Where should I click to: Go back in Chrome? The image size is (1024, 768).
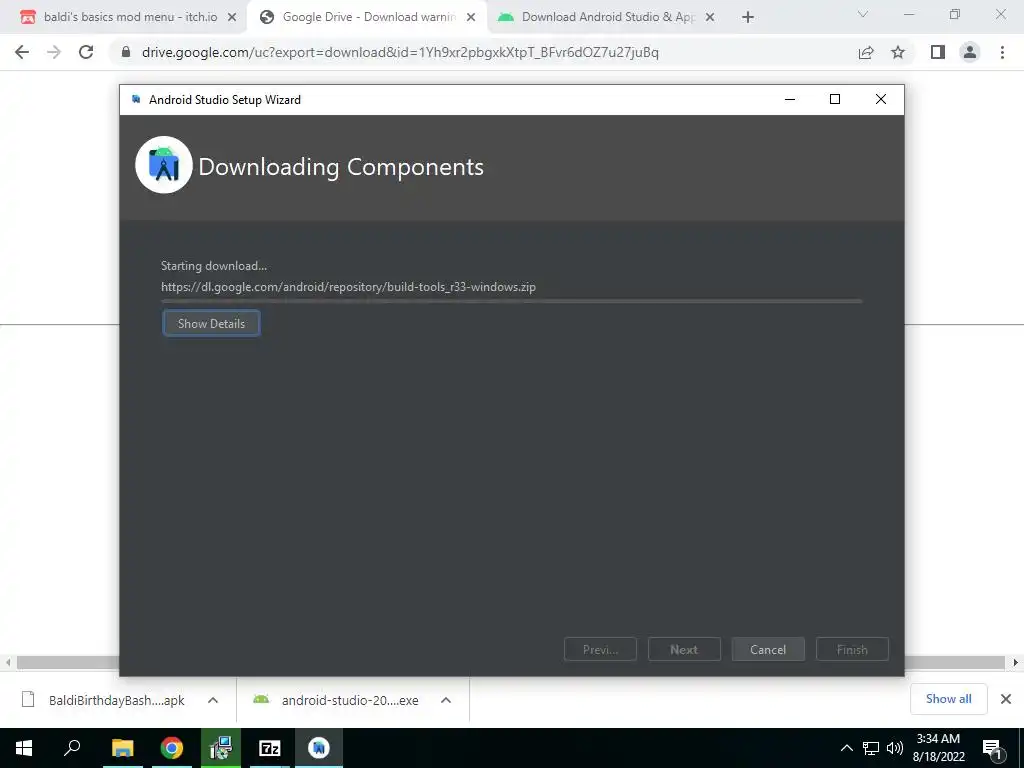point(22,52)
